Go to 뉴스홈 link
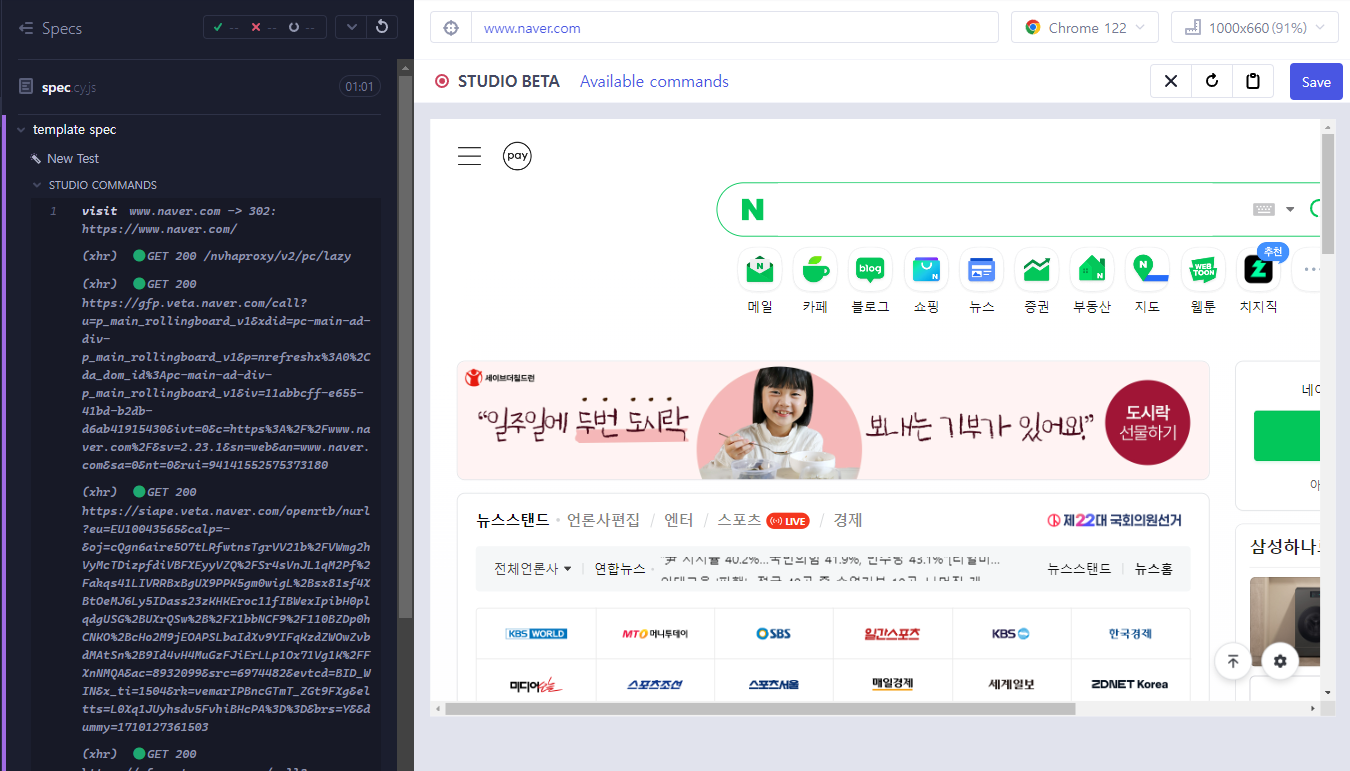The width and height of the screenshot is (1350, 771). pyautogui.click(x=1154, y=569)
